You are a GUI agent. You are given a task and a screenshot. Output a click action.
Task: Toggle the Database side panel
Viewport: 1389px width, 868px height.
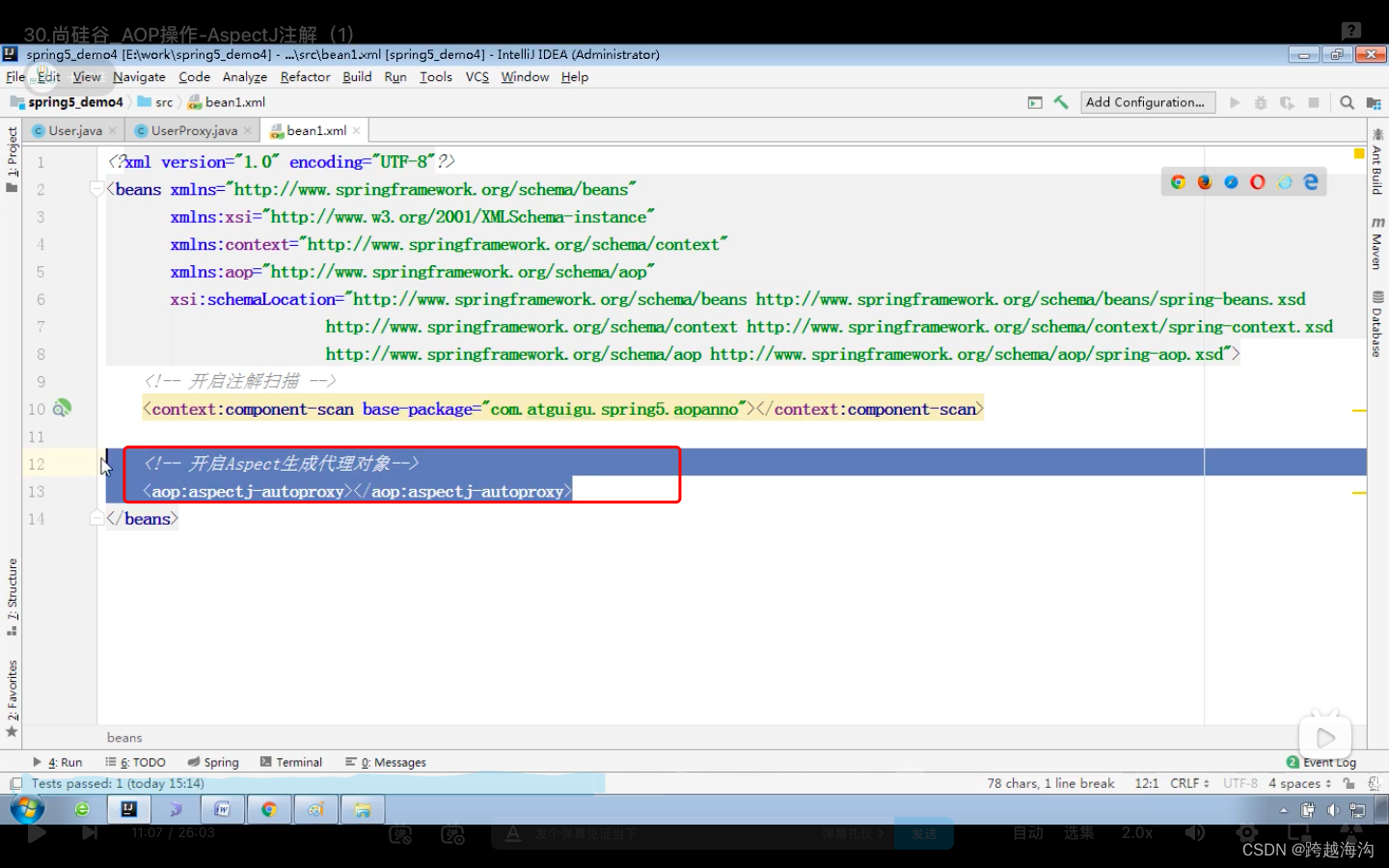coord(1376,323)
